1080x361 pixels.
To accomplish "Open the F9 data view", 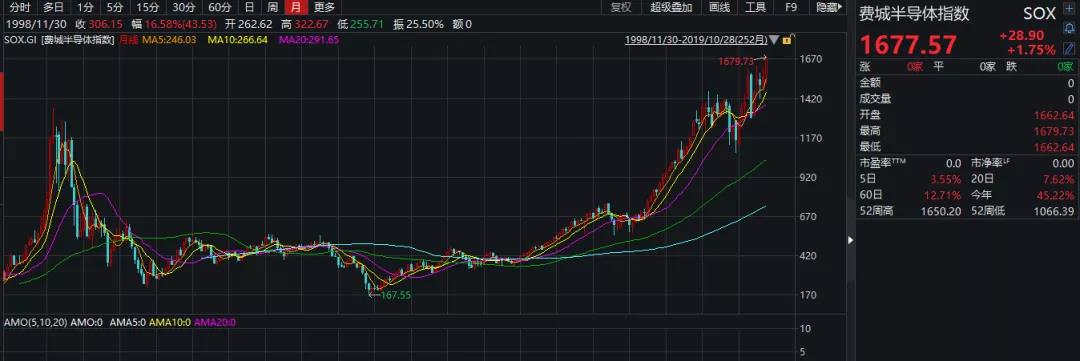I will (791, 8).
